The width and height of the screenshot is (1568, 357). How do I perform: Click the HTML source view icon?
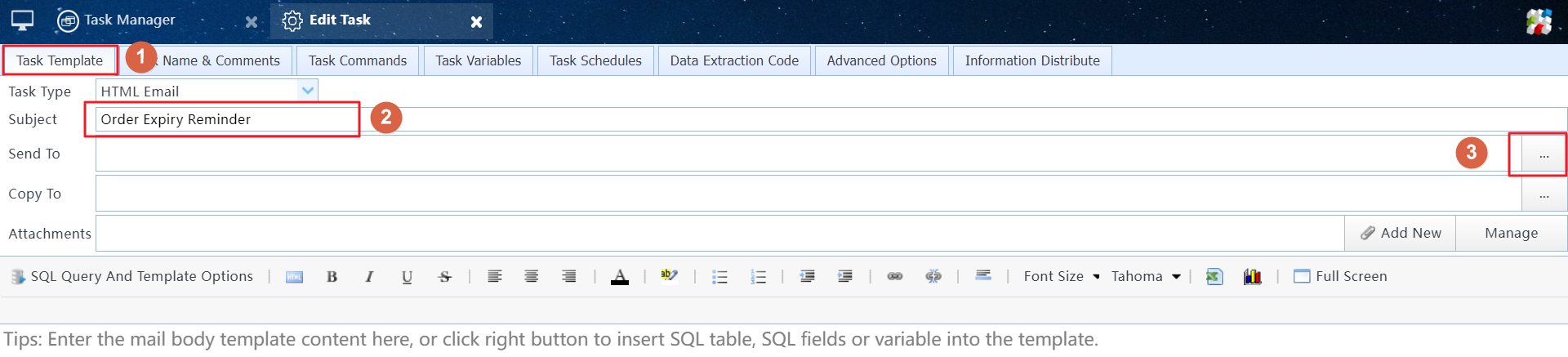[294, 277]
